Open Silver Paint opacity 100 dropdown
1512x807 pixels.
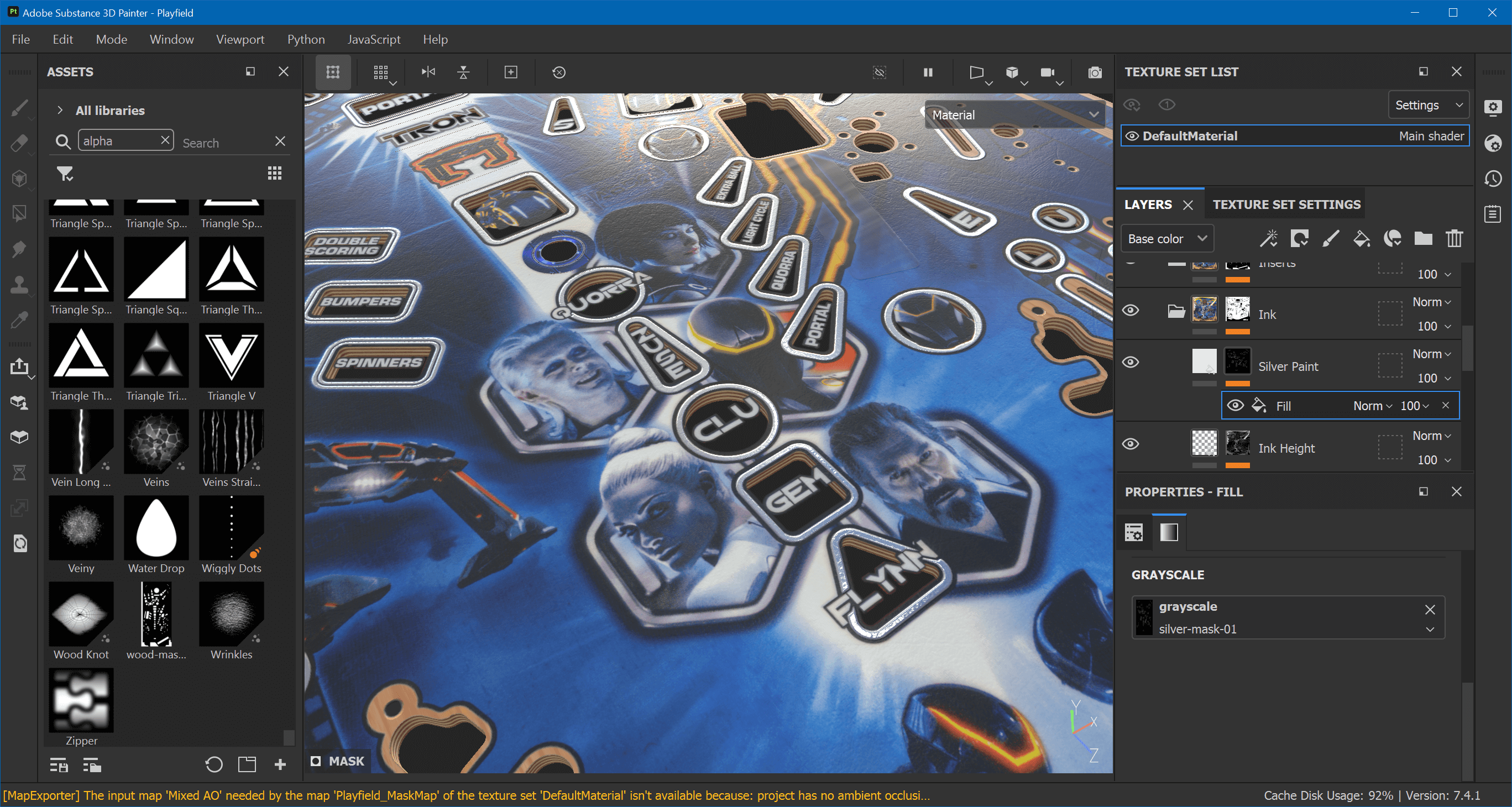coord(1433,378)
